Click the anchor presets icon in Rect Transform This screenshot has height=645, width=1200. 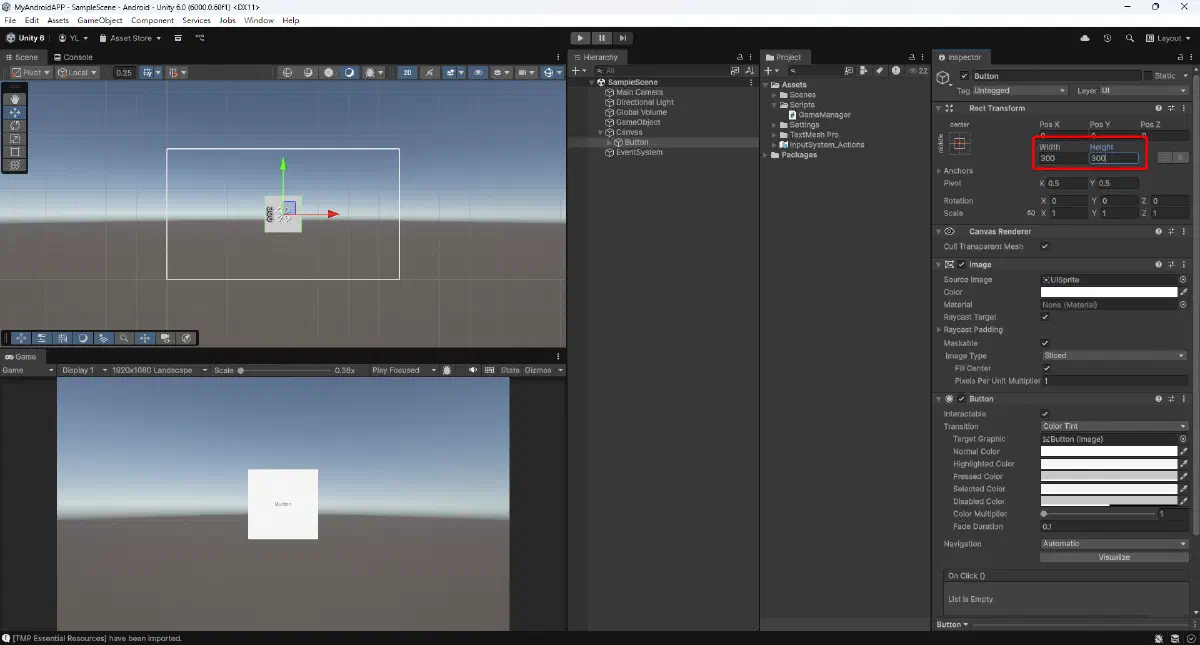pyautogui.click(x=960, y=144)
